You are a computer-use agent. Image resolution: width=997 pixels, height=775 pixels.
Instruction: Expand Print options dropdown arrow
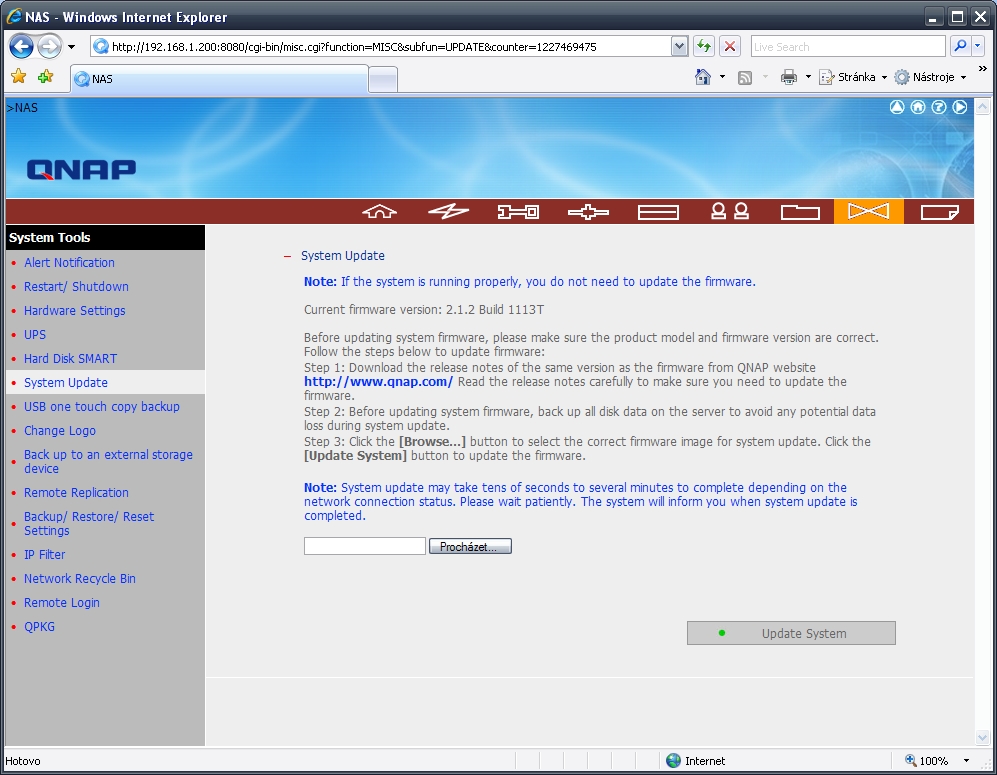808,77
